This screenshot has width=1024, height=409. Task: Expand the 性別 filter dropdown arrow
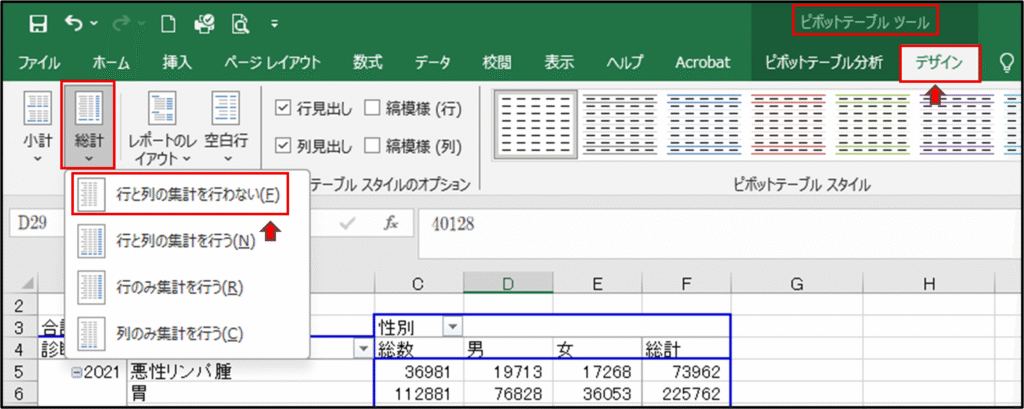451,326
